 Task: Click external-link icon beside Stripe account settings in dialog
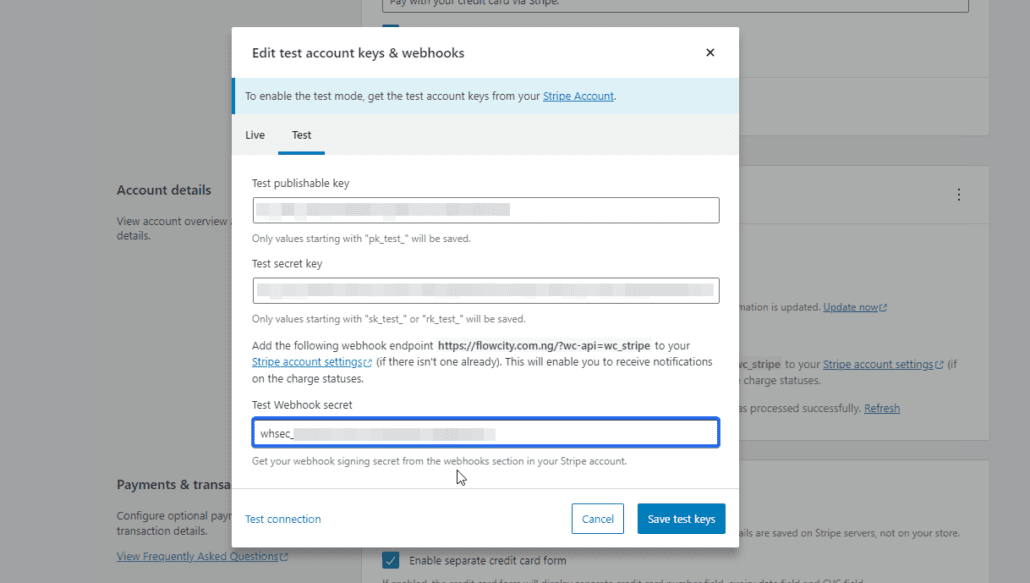coord(368,362)
